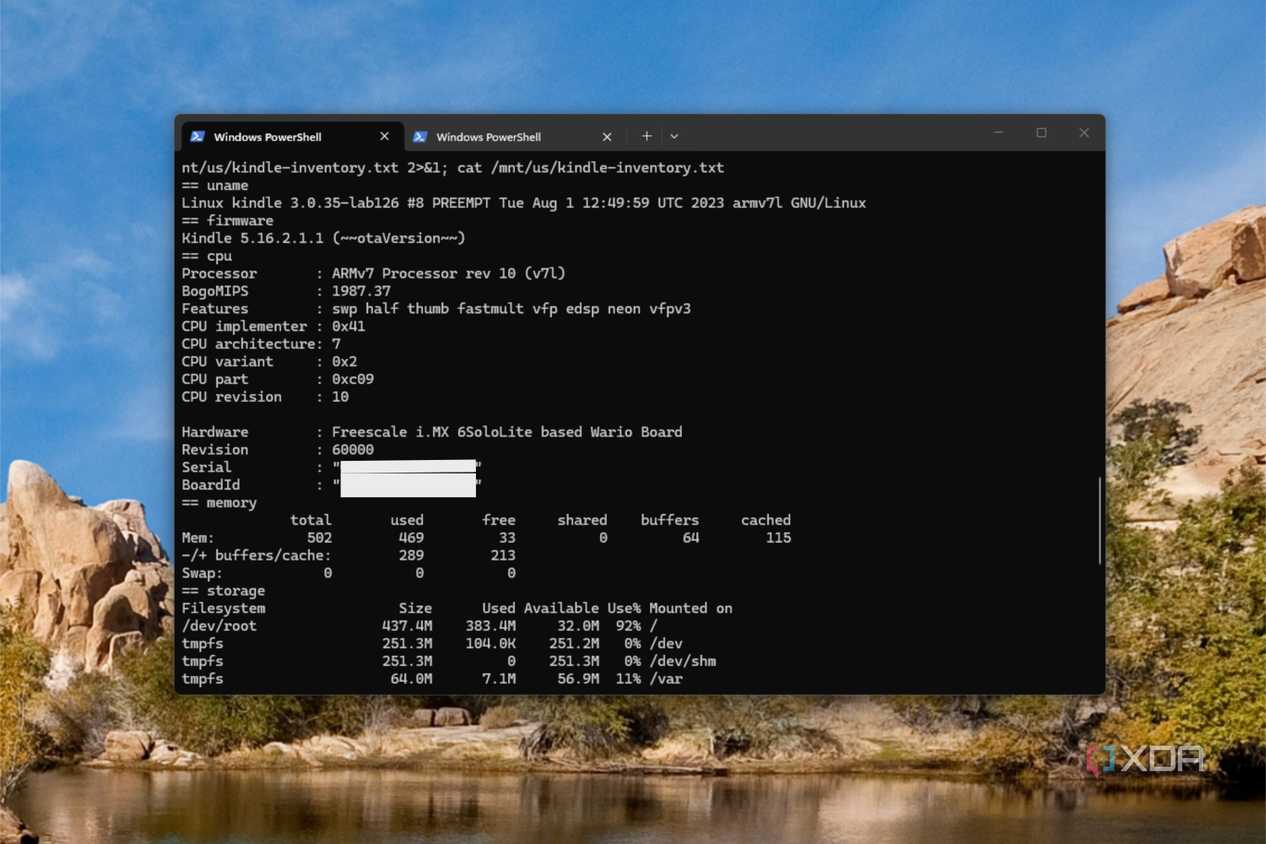Open a new tab with the plus button
This screenshot has width=1266, height=844.
pyautogui.click(x=647, y=136)
